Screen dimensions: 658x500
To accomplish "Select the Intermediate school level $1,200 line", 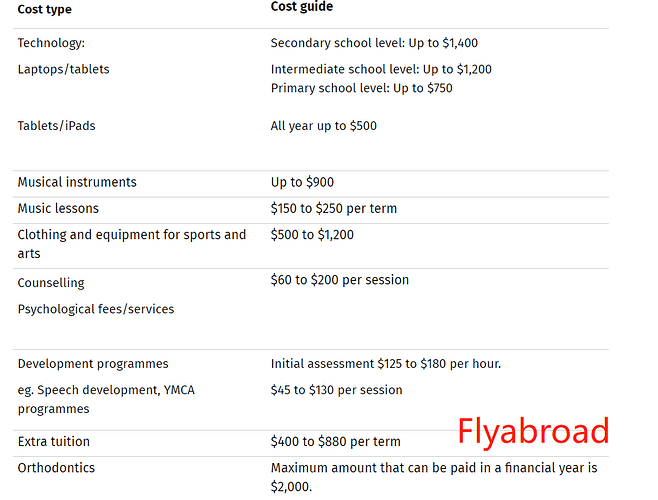I will [x=381, y=70].
